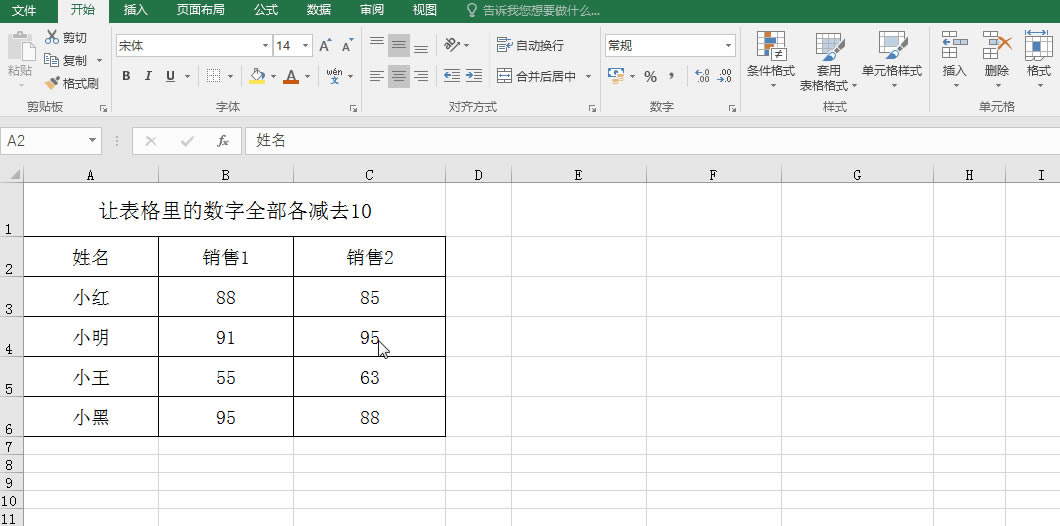Open the 文件 File tab
The width and height of the screenshot is (1060, 526).
click(x=24, y=10)
